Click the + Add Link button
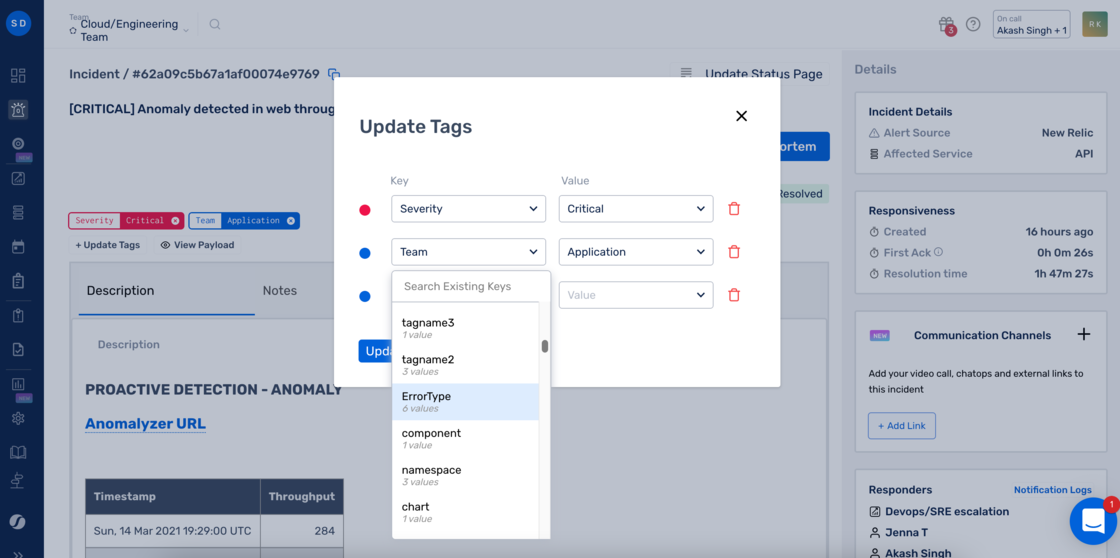Viewport: 1120px width, 558px height. (x=901, y=425)
